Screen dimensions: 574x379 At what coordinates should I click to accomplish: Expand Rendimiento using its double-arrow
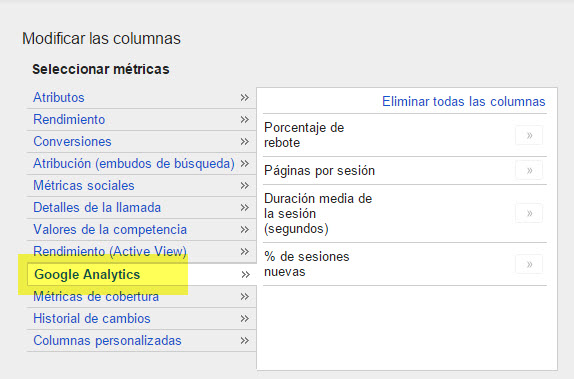coord(245,120)
